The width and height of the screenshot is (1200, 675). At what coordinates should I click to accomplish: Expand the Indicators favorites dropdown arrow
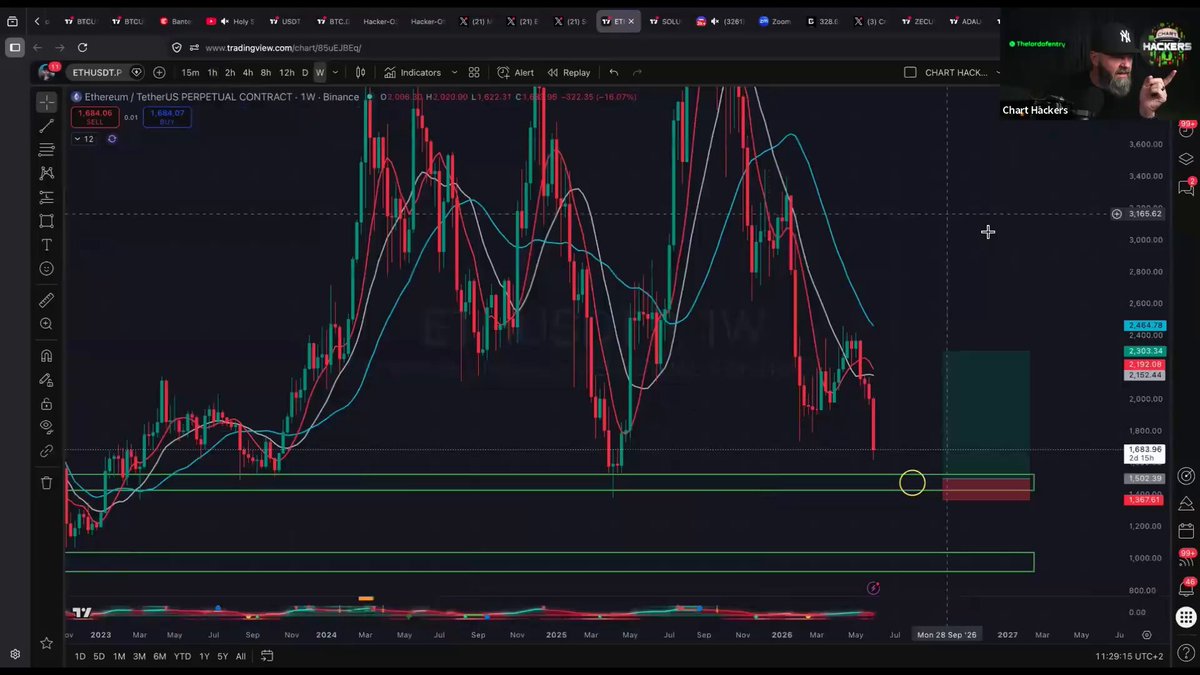tap(454, 72)
